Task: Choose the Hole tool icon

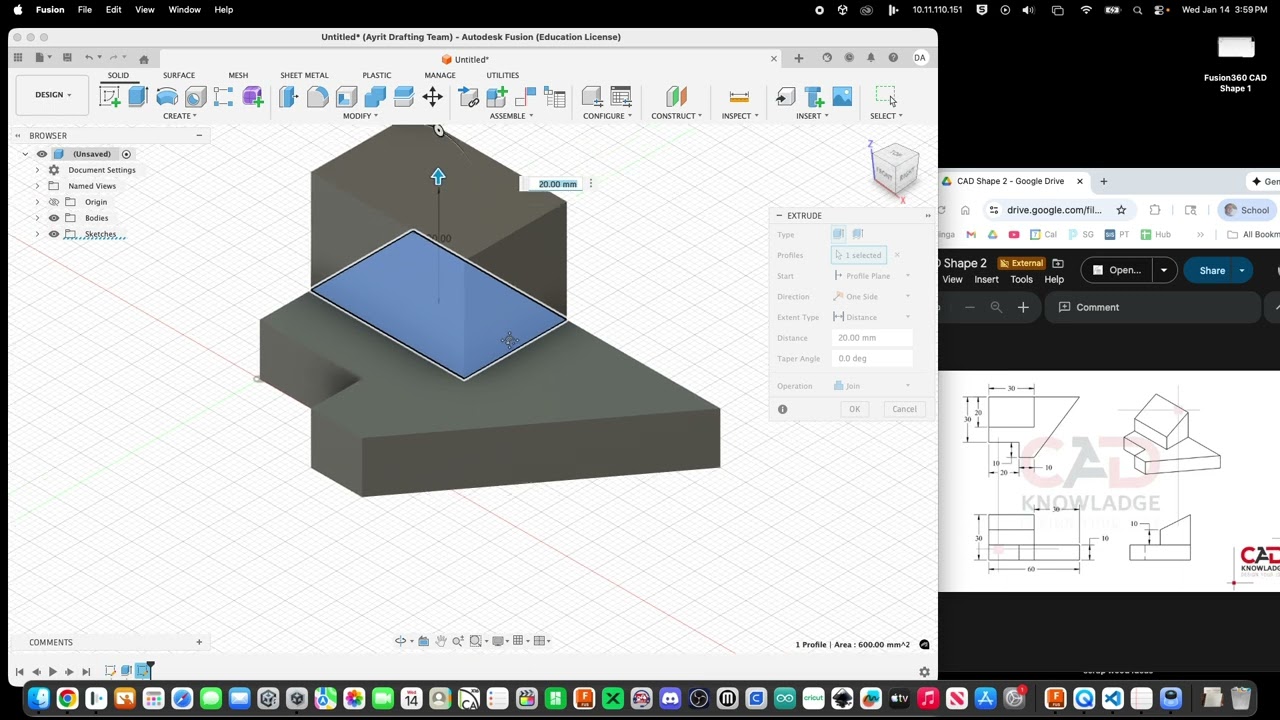Action: [x=195, y=96]
